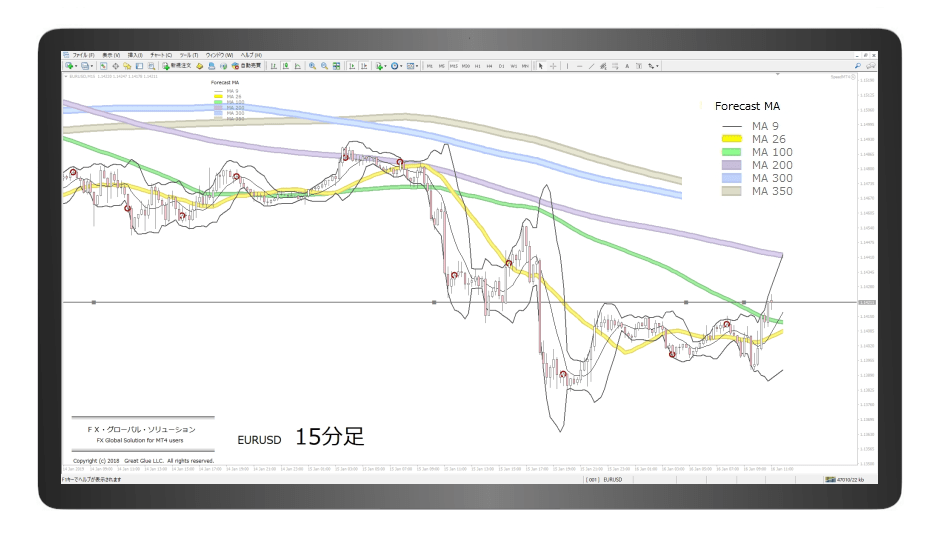Open the chat/community bubbles icon

coord(871,66)
